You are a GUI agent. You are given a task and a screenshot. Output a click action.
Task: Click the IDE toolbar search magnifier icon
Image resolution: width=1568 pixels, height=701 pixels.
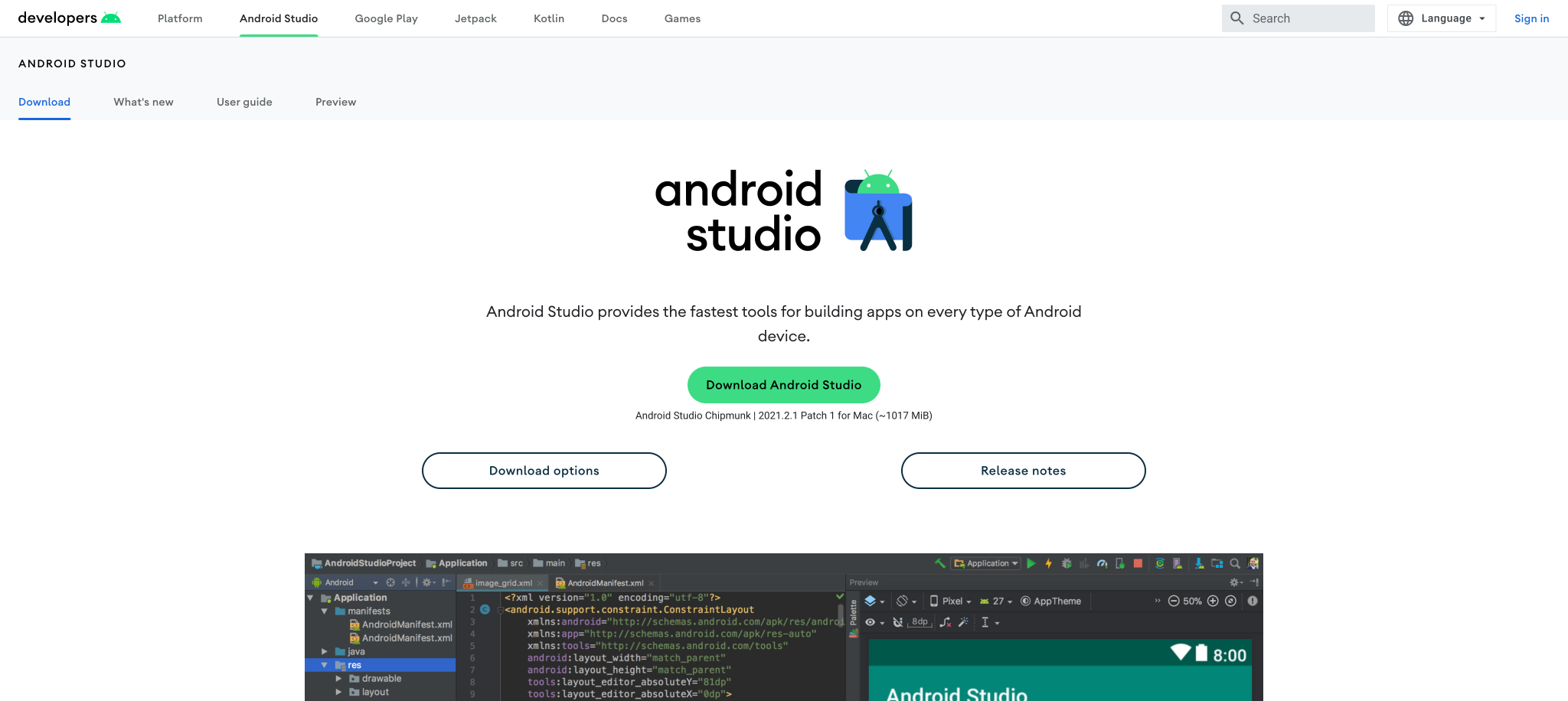[1234, 563]
